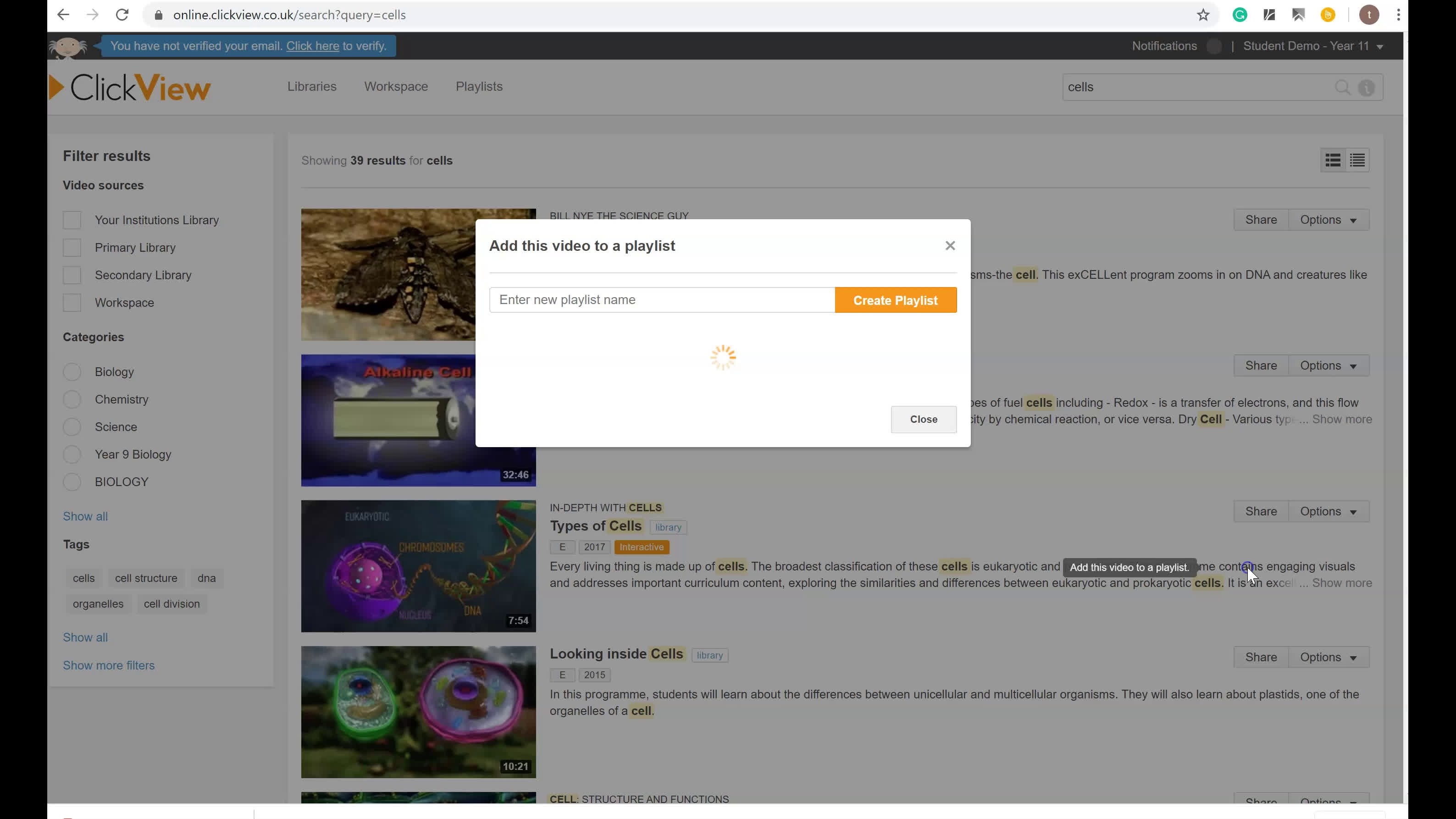Check the Workspace video source filter
The width and height of the screenshot is (1456, 819).
[72, 302]
